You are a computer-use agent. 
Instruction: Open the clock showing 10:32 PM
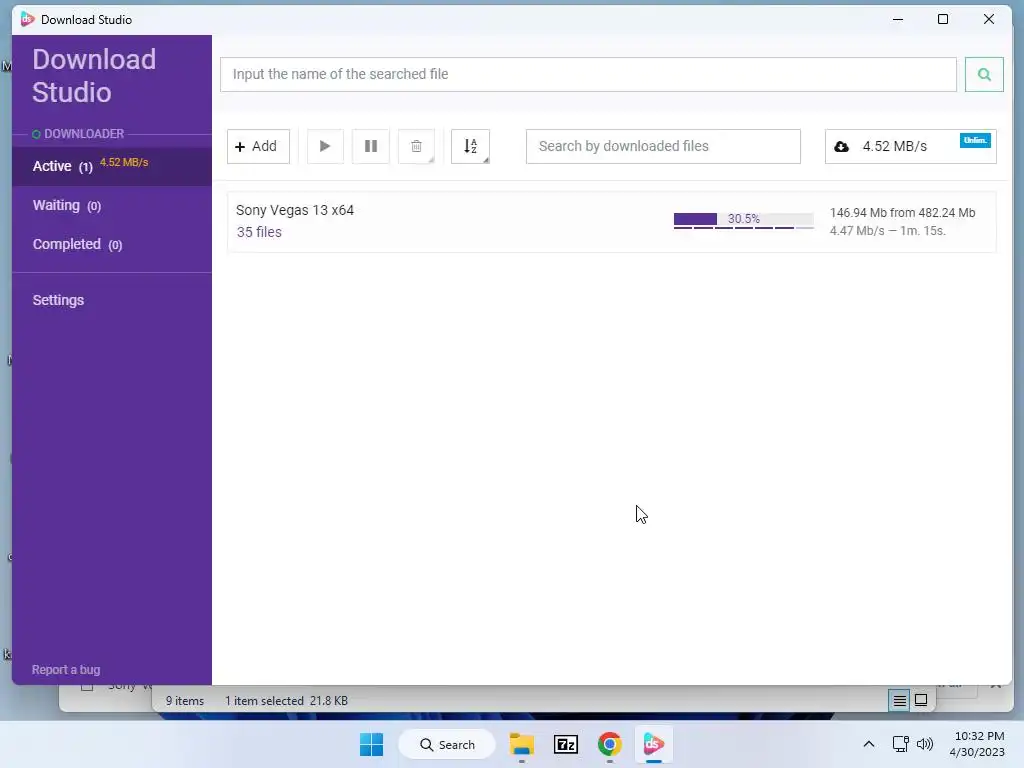pos(977,744)
